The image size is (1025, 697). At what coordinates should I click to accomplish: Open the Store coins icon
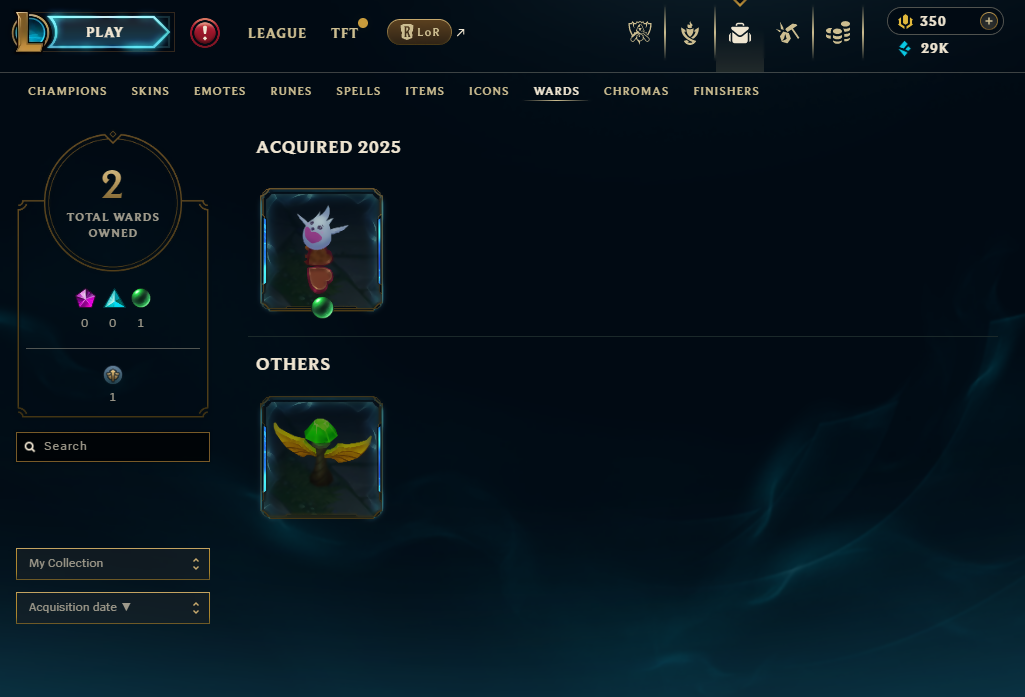point(838,33)
